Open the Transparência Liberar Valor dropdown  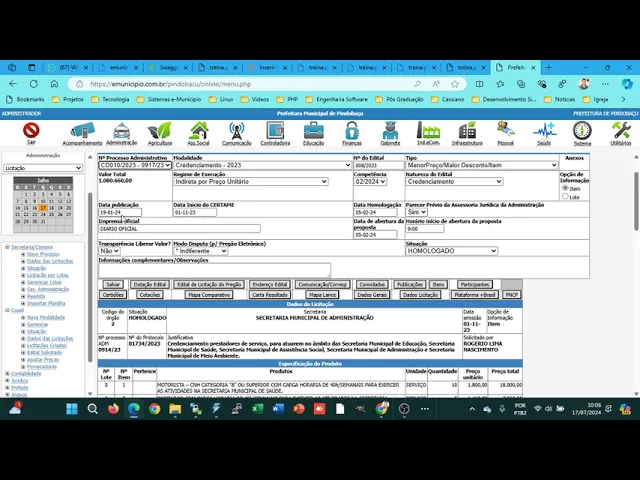[109, 251]
